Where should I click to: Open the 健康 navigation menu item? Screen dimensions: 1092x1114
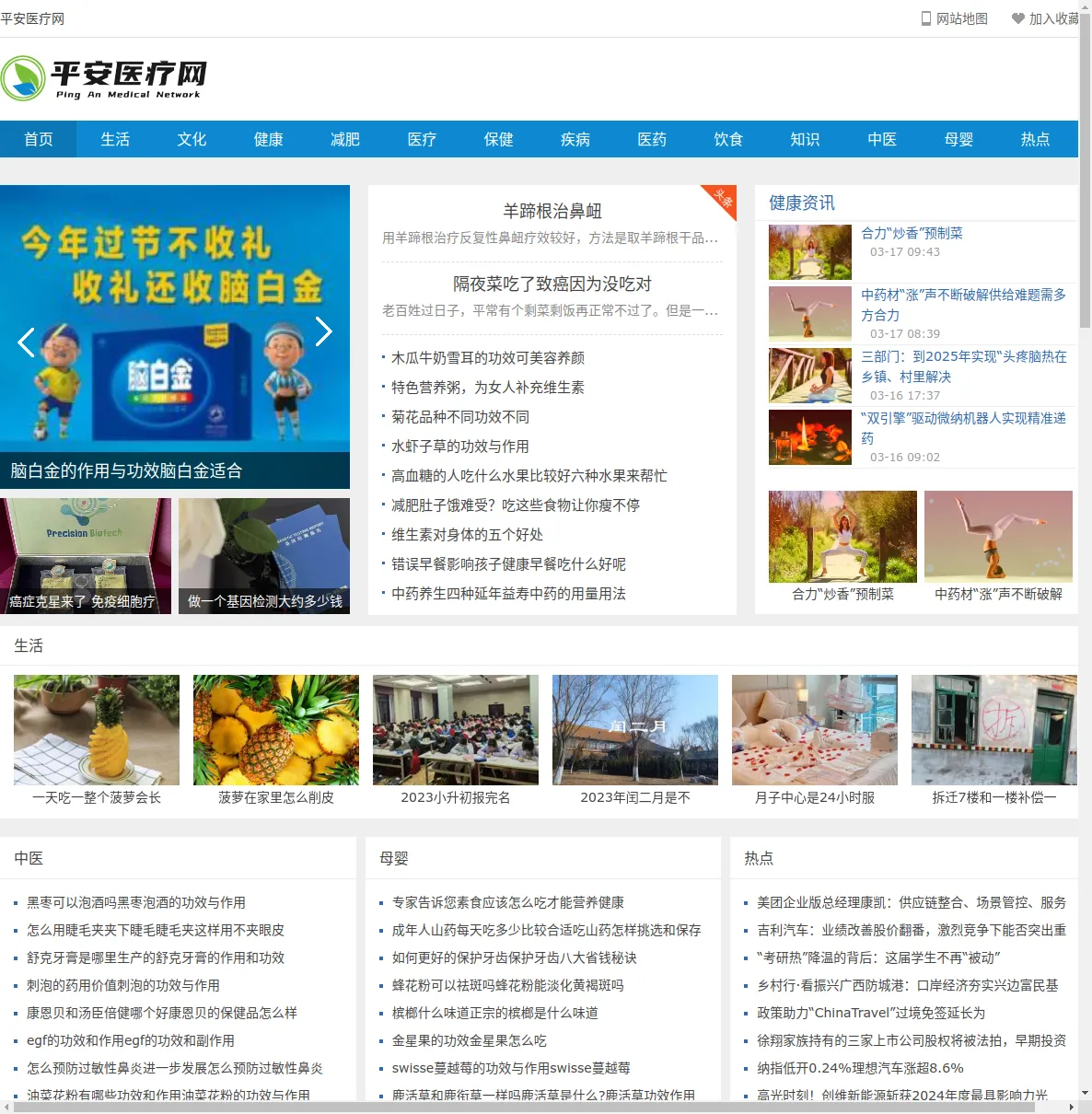click(269, 139)
